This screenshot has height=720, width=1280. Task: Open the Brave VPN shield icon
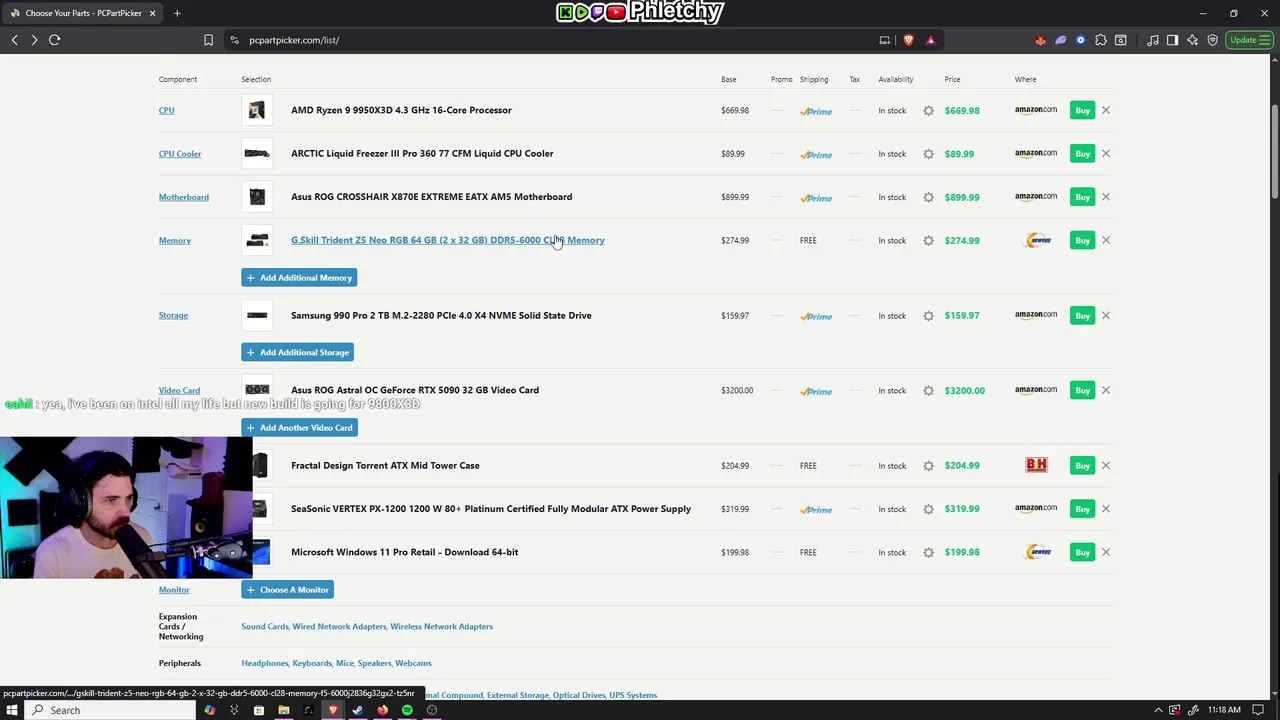tap(1212, 40)
